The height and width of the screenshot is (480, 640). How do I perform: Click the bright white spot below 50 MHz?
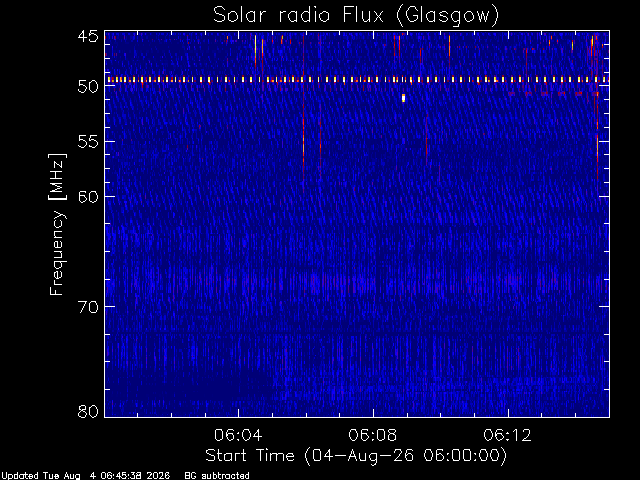[403, 98]
